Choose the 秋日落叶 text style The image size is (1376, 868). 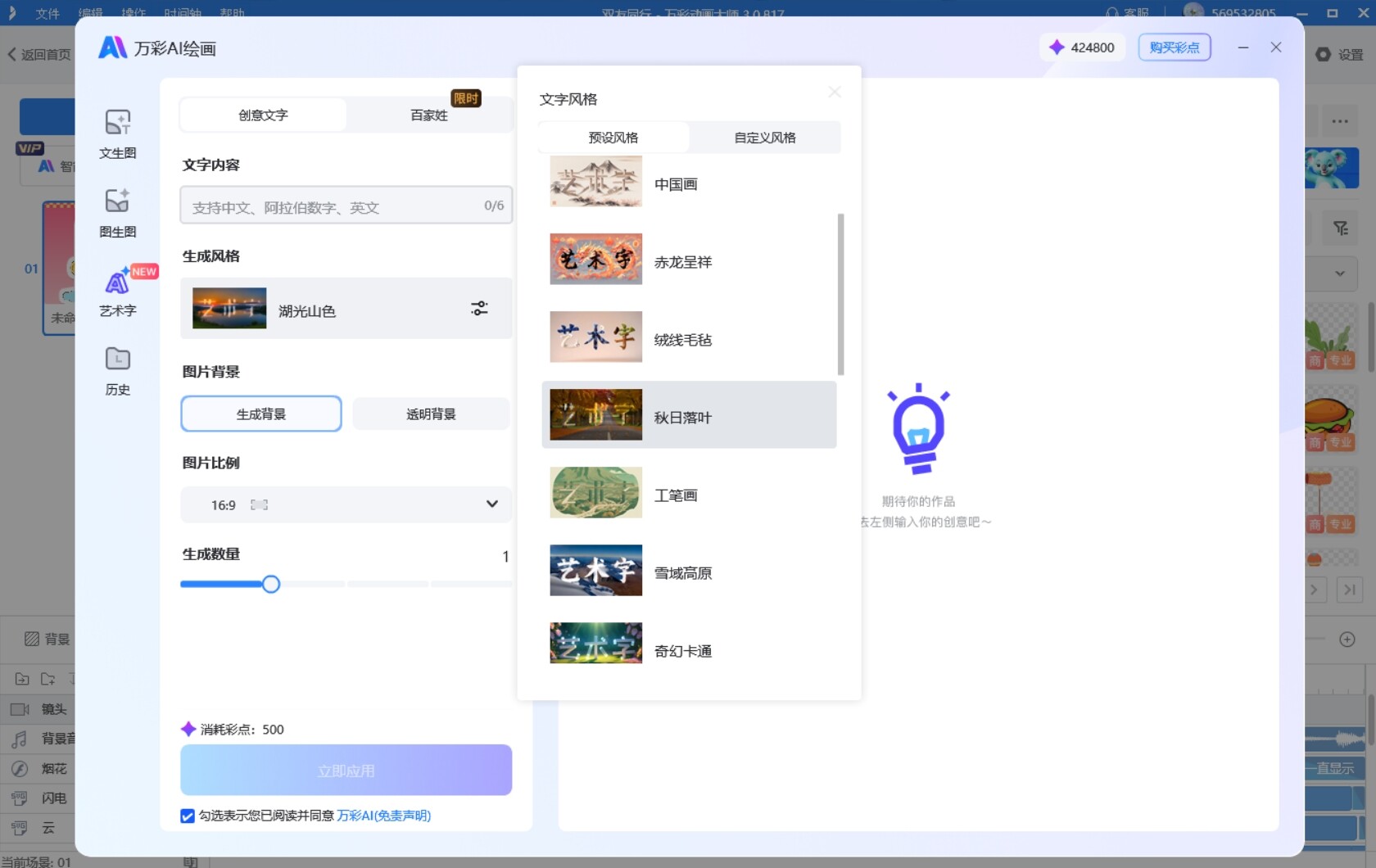coord(689,414)
